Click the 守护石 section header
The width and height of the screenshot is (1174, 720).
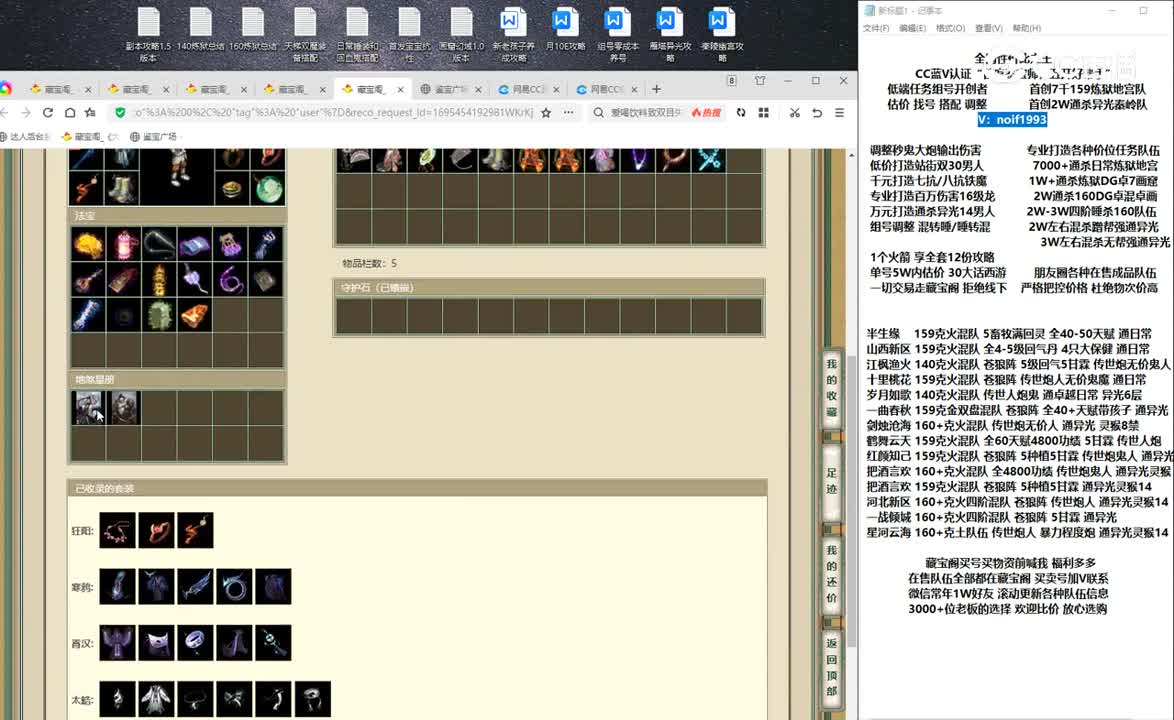pyautogui.click(x=549, y=287)
